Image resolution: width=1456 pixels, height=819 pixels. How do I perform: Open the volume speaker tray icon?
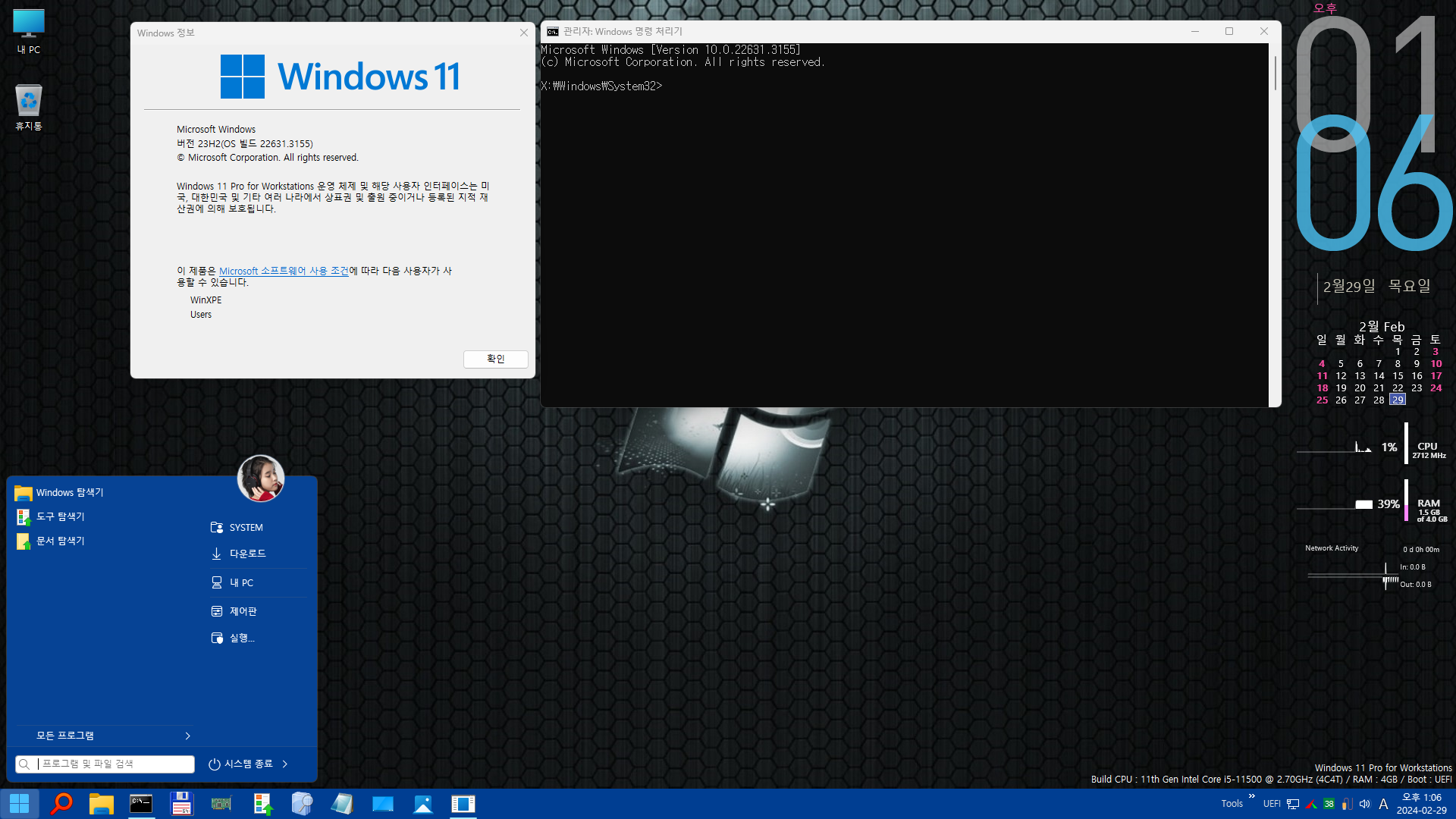(x=1365, y=804)
